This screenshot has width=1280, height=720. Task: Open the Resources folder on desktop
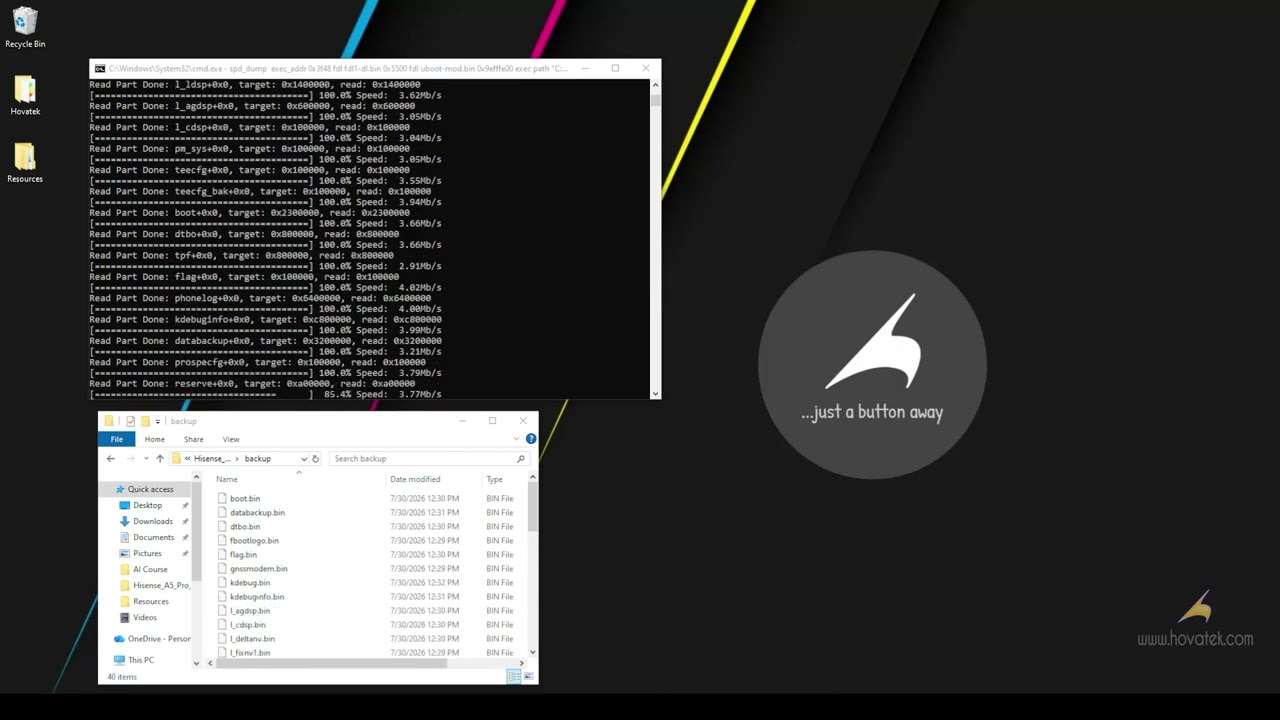(25, 163)
